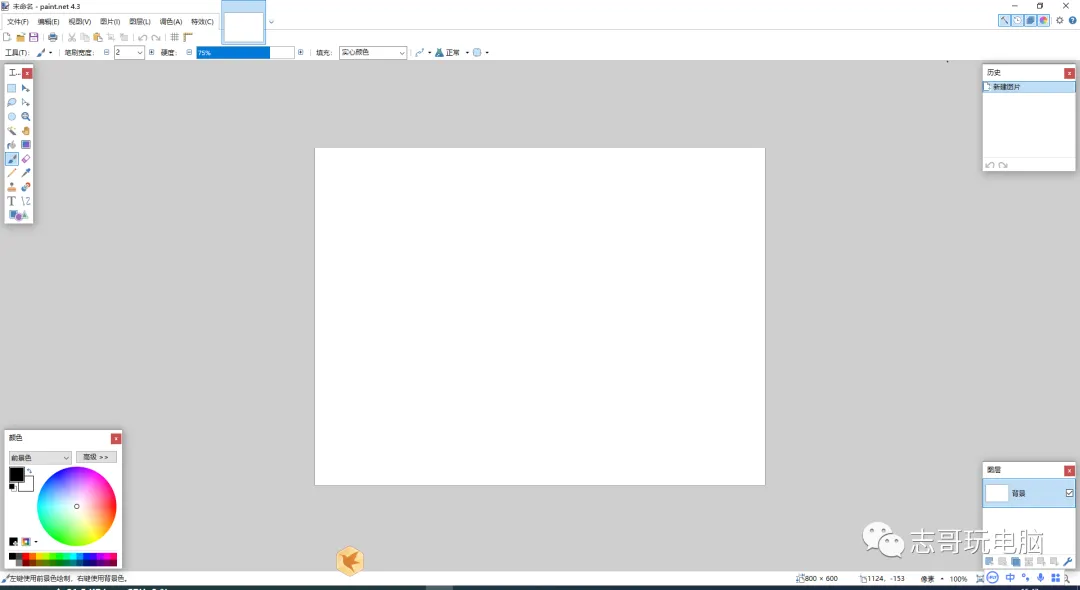Select the Zoom tool
This screenshot has height=590, width=1080.
pos(27,116)
